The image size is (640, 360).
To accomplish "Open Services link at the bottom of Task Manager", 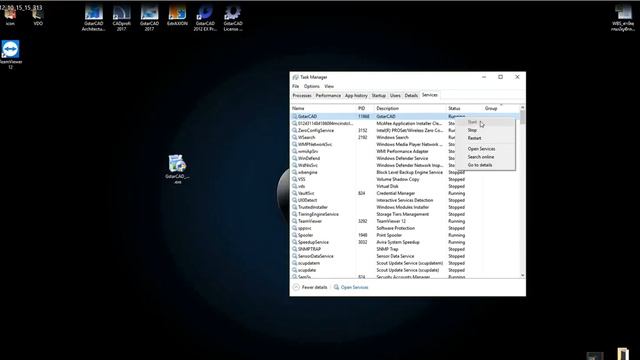I will [351, 287].
